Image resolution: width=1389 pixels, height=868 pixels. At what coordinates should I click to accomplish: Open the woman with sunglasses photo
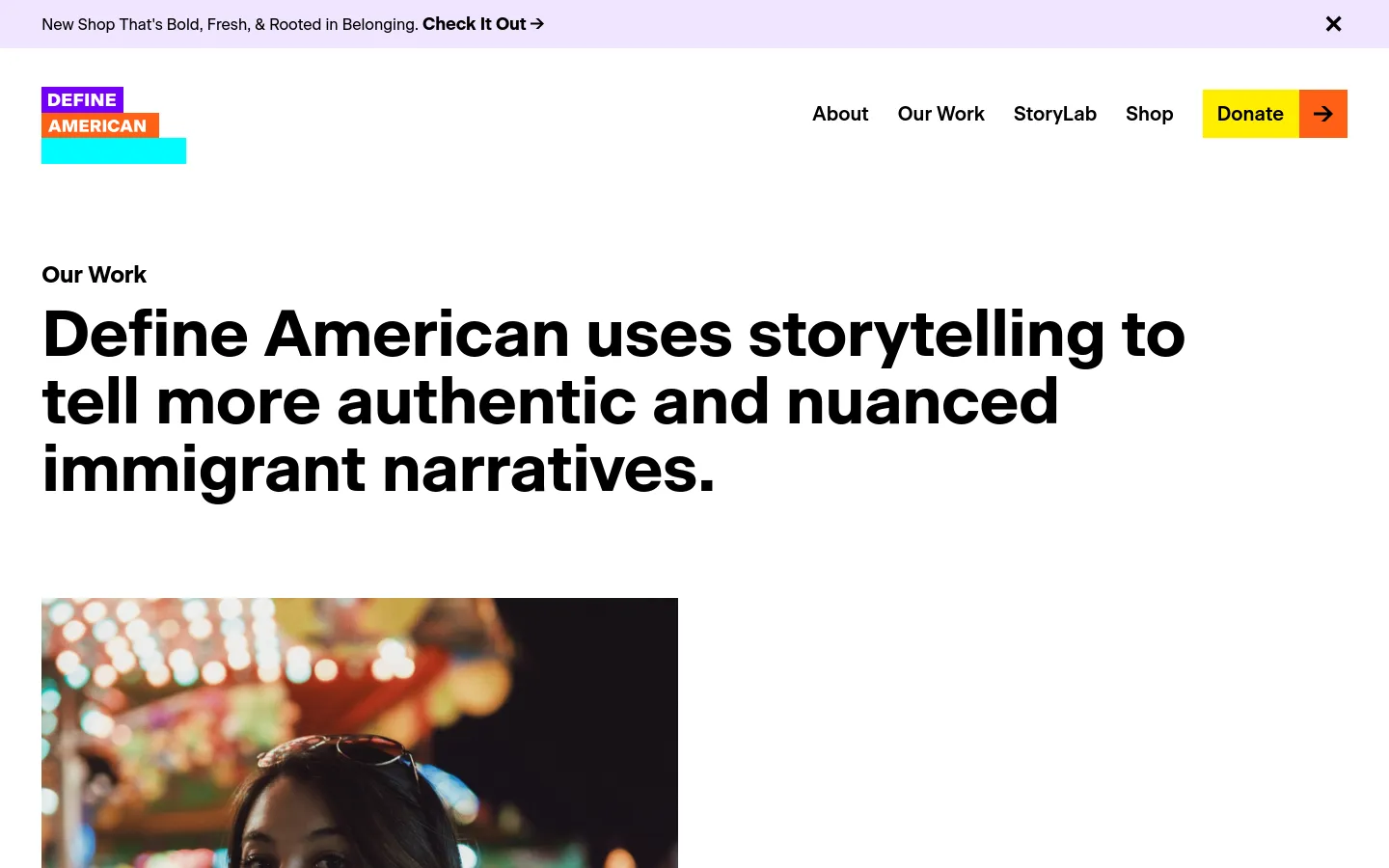click(x=360, y=733)
